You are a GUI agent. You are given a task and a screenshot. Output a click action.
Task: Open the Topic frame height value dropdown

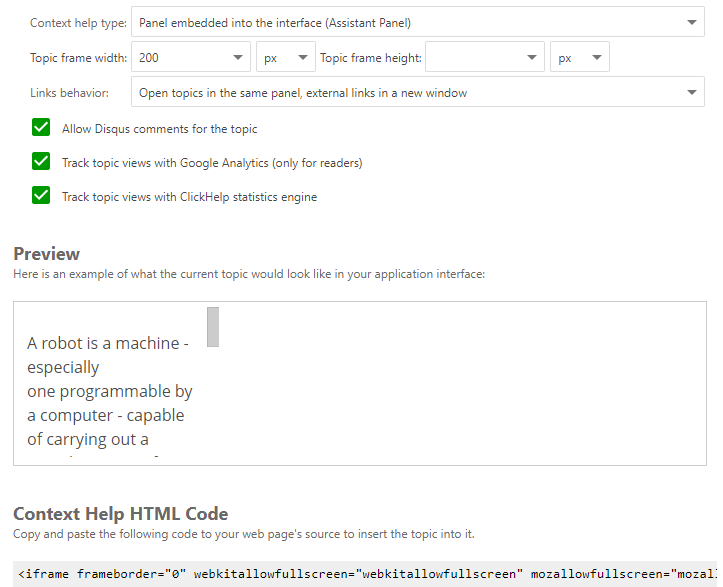485,57
